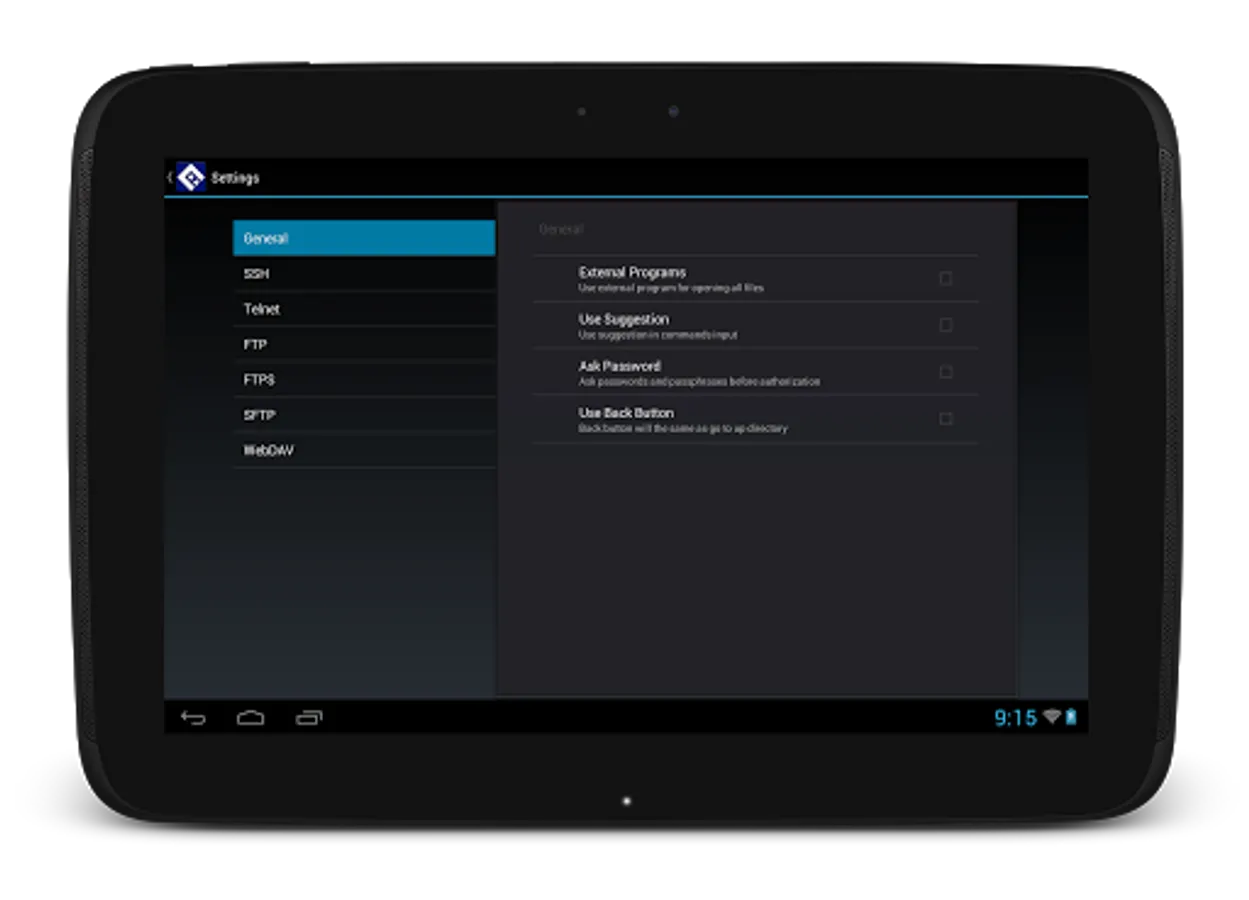Tap the Android home navigation button
The height and width of the screenshot is (900, 1249).
pos(250,717)
